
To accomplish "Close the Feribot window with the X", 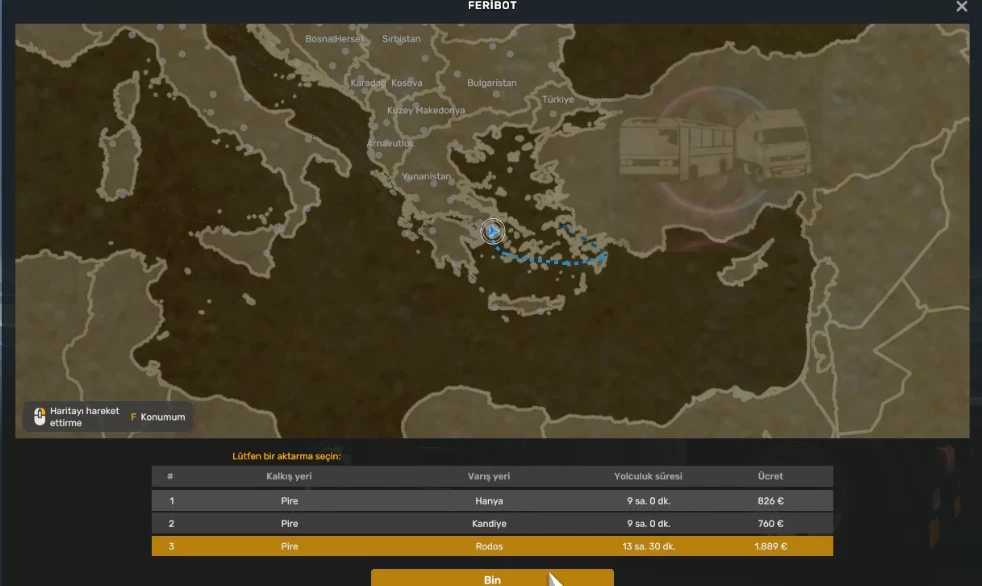I will [961, 7].
